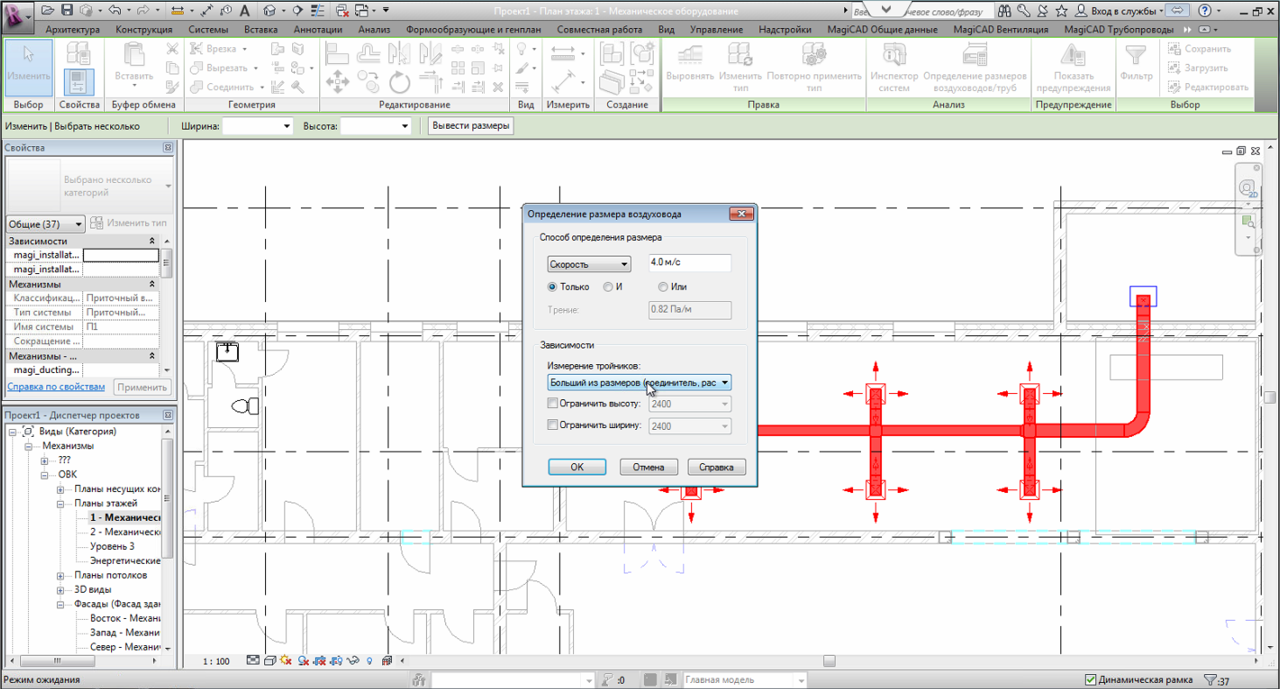The height and width of the screenshot is (689, 1280).
Task: Click the 4.0 м/с velocity input field
Action: [689, 263]
